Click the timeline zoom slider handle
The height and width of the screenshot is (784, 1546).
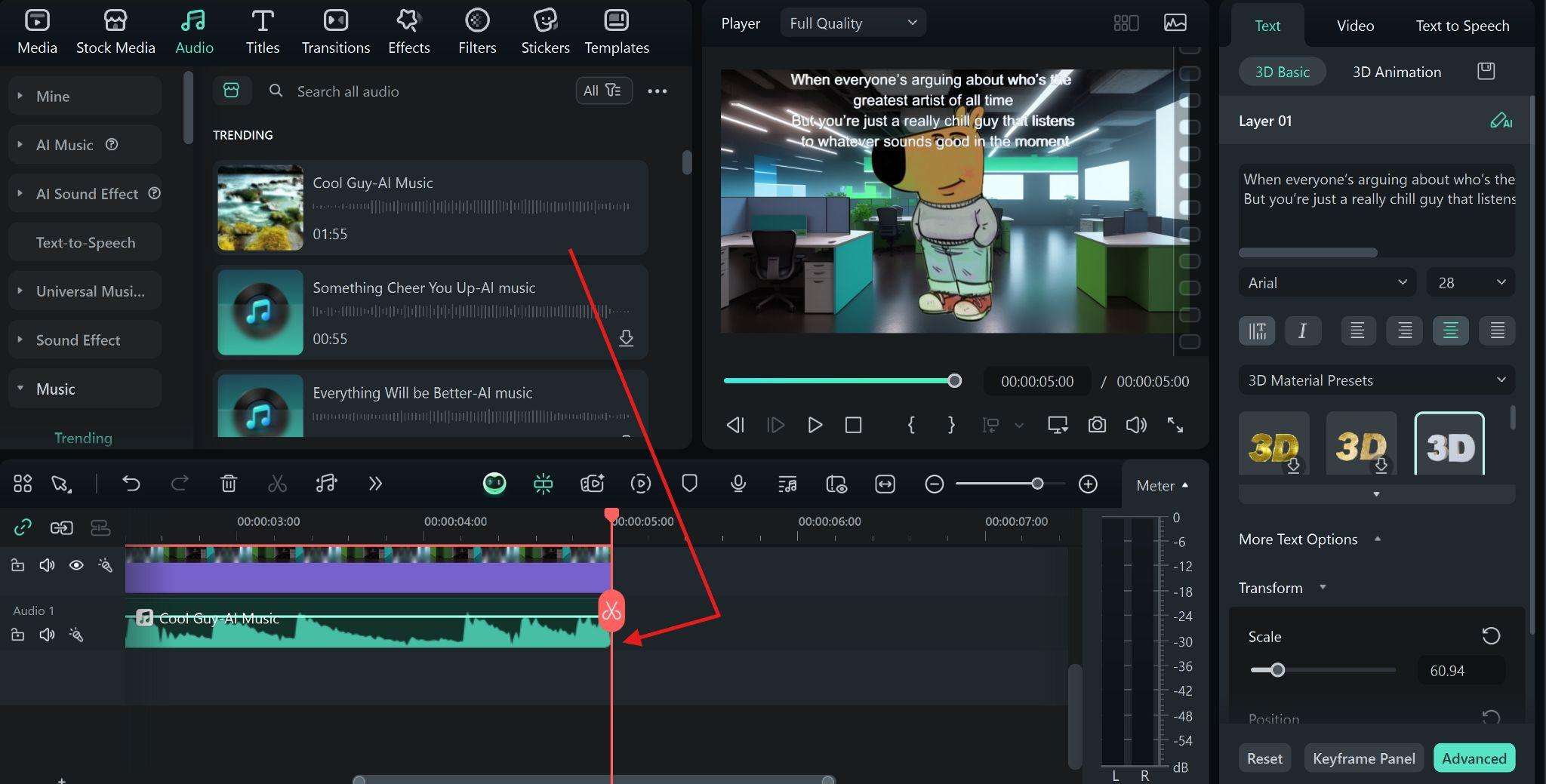1037,484
